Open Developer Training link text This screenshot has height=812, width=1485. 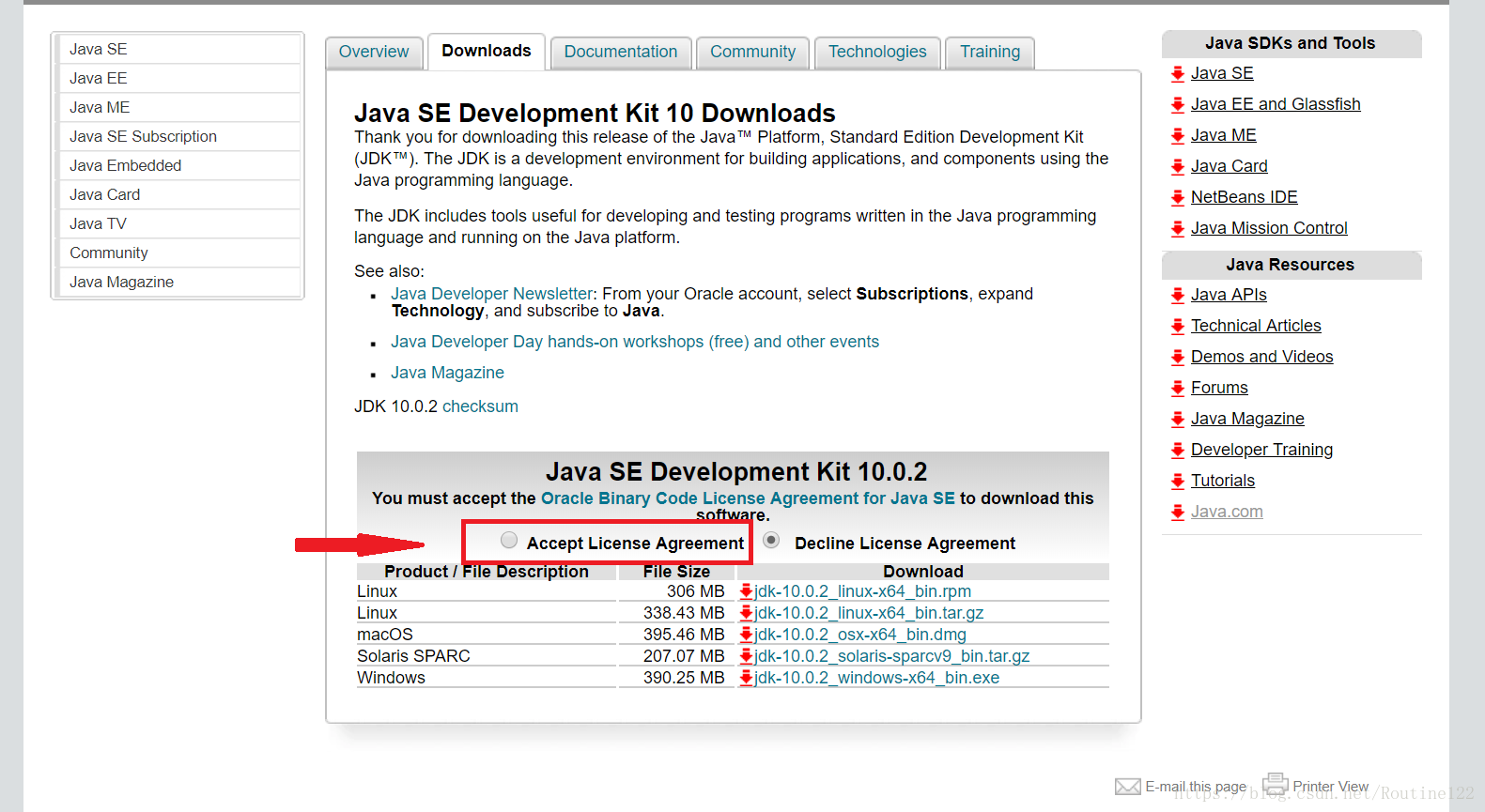pos(1261,450)
